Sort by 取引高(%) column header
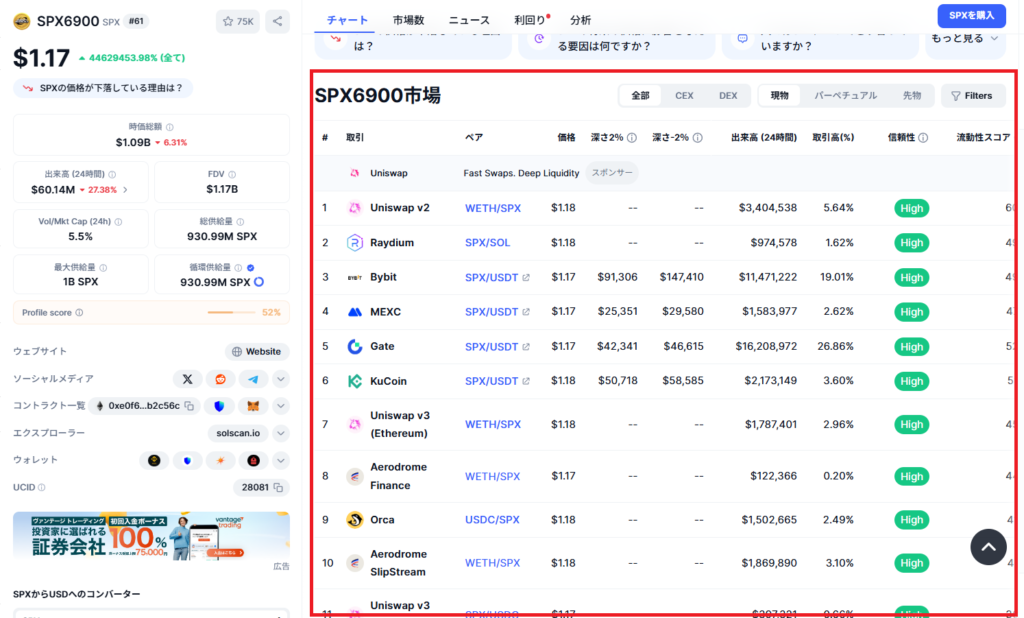The height and width of the screenshot is (618, 1024). click(833, 138)
